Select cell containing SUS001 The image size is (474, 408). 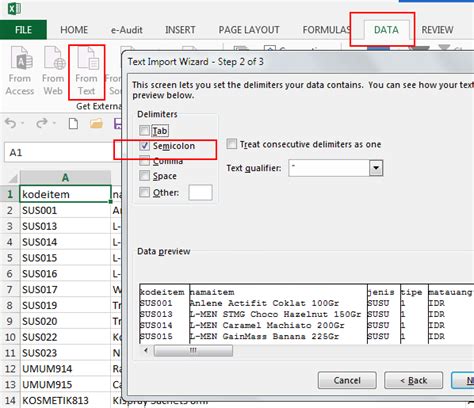click(65, 210)
